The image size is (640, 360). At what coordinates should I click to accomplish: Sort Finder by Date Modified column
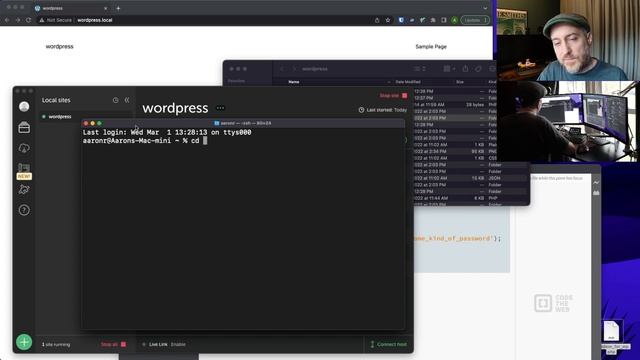click(x=408, y=82)
